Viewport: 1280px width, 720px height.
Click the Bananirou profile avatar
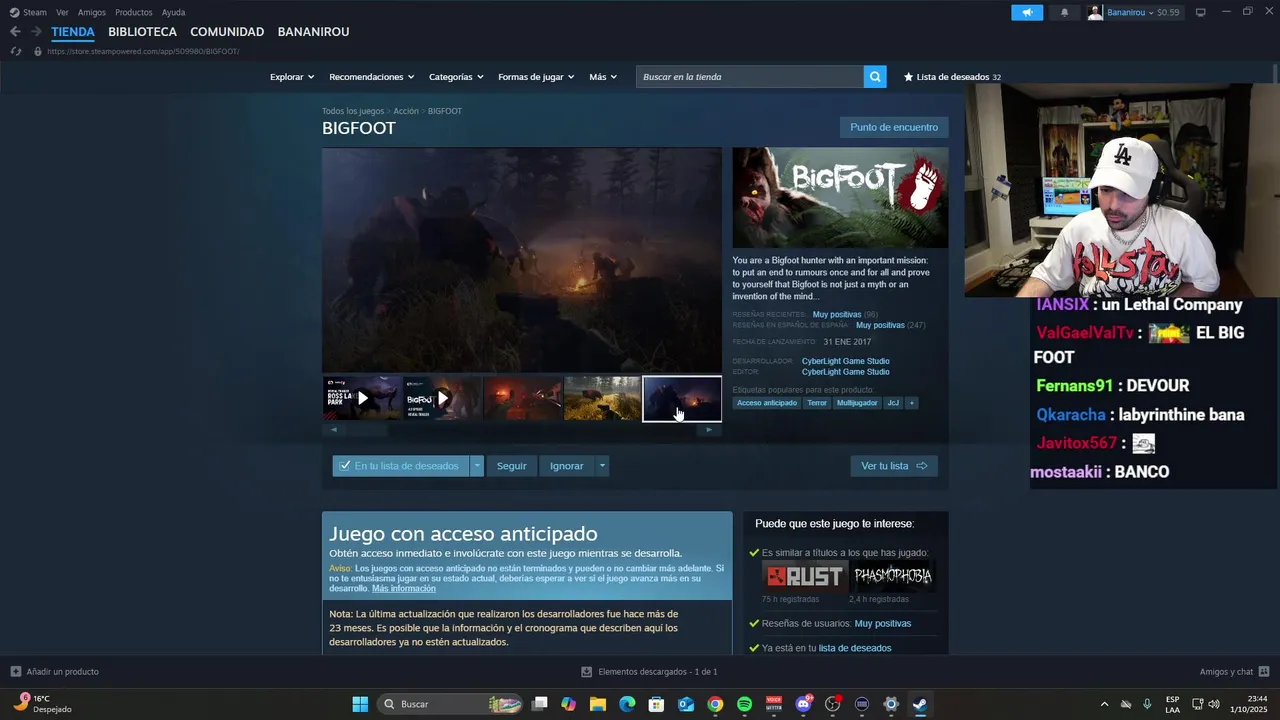tap(1096, 12)
